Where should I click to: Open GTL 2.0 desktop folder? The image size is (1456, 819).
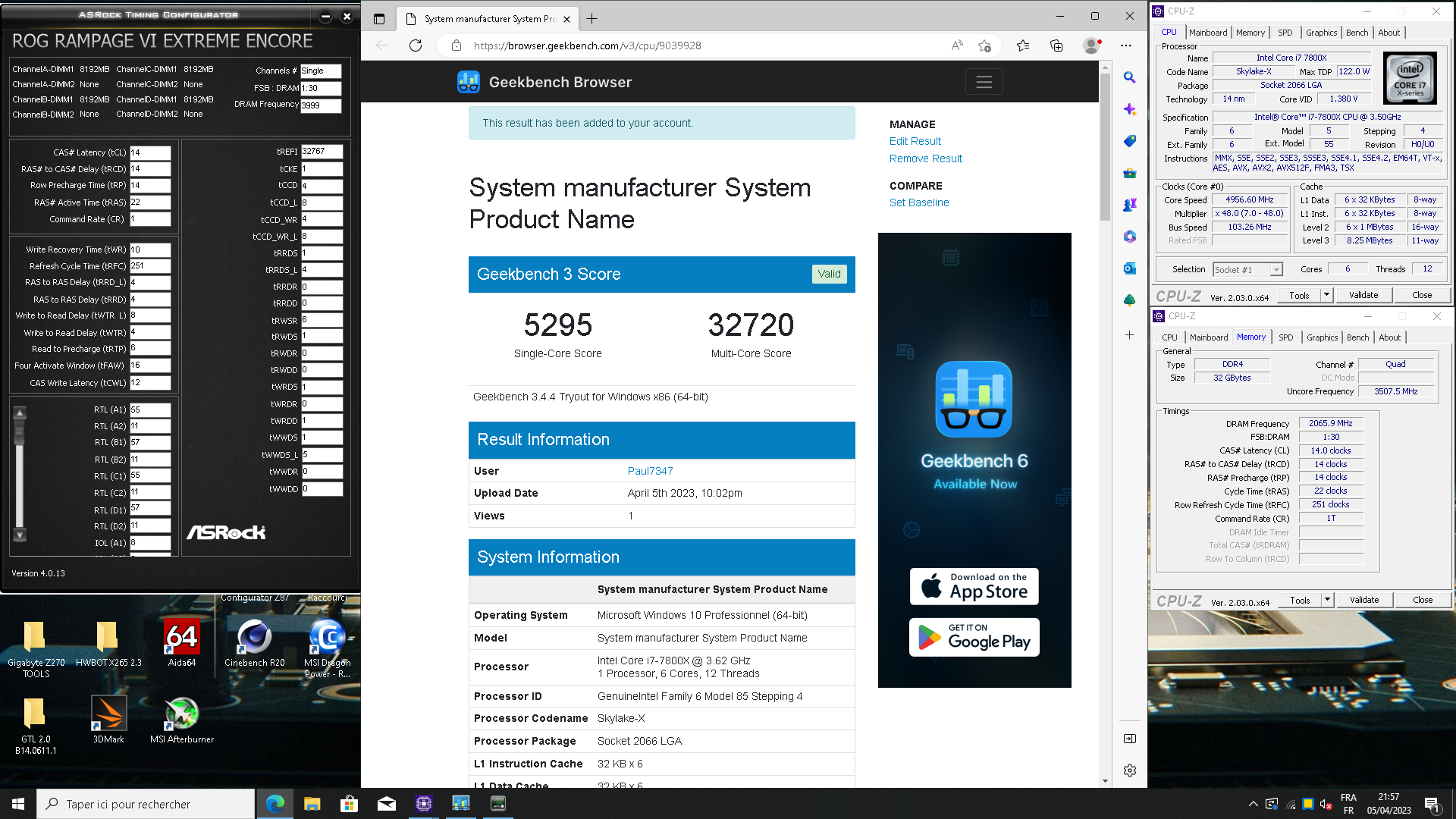tap(36, 726)
